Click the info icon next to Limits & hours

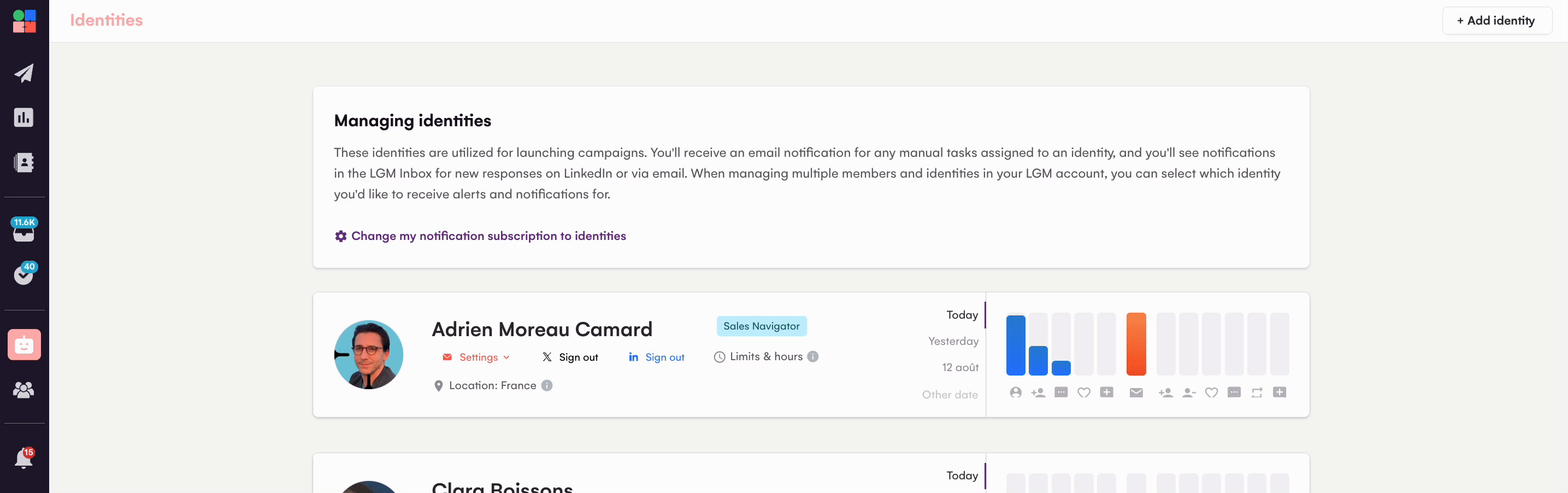812,357
